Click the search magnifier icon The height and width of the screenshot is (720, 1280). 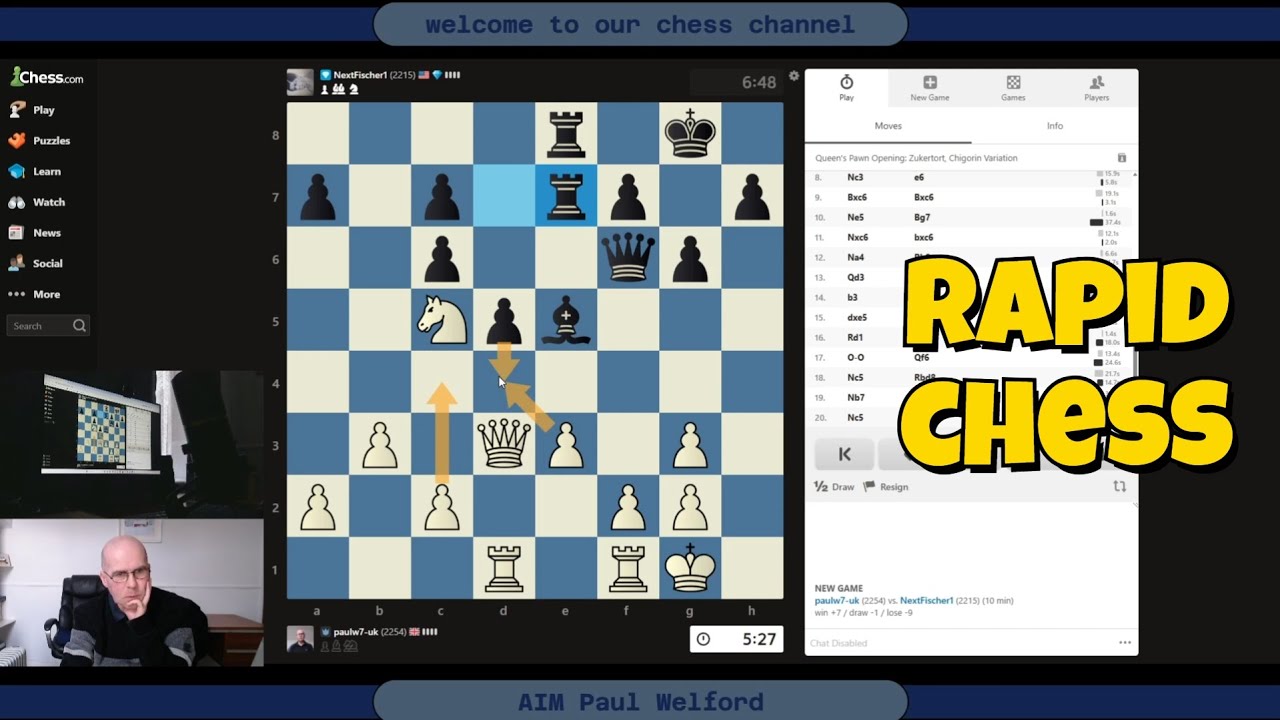click(79, 326)
